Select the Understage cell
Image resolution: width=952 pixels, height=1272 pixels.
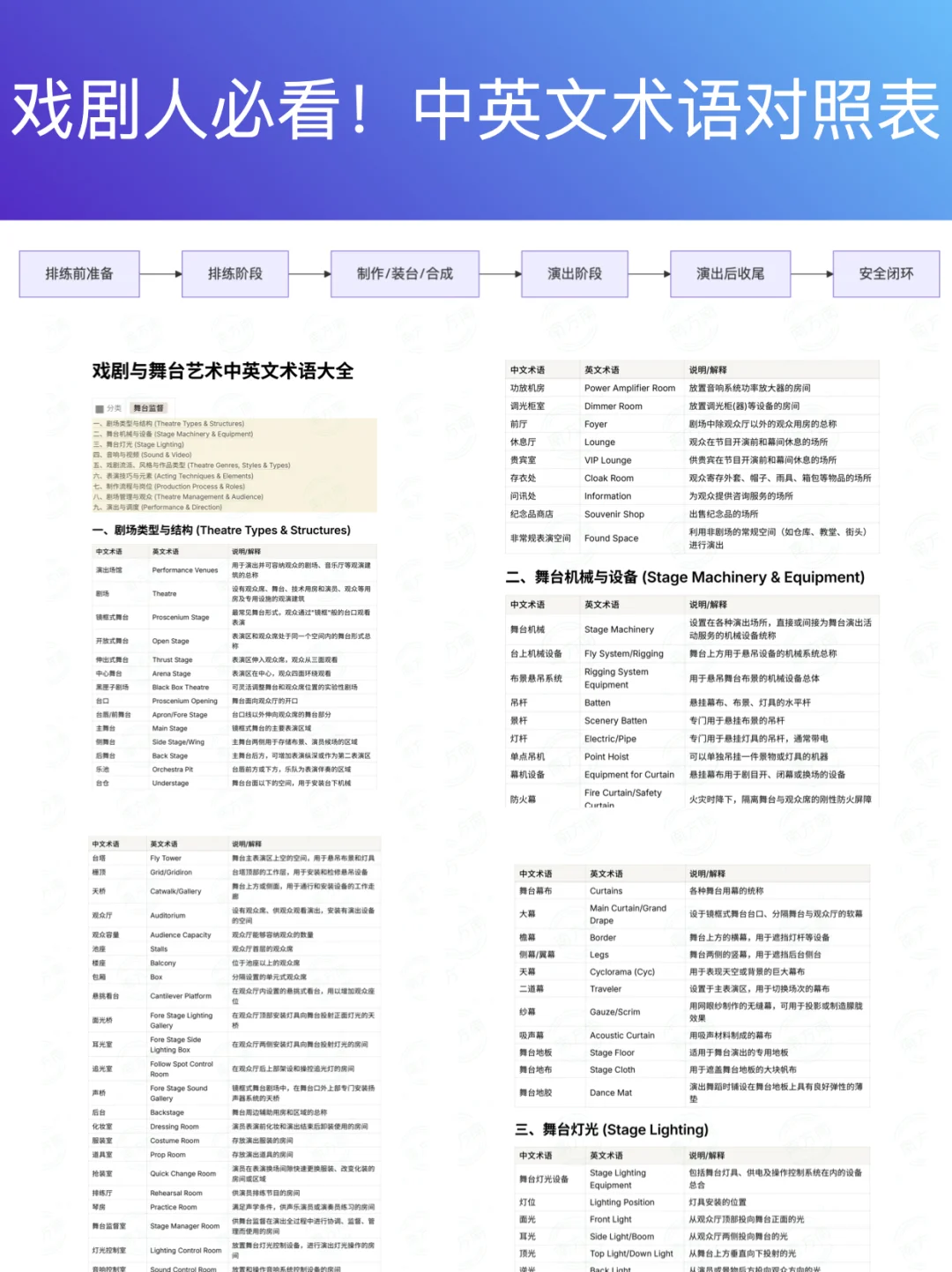(x=170, y=783)
